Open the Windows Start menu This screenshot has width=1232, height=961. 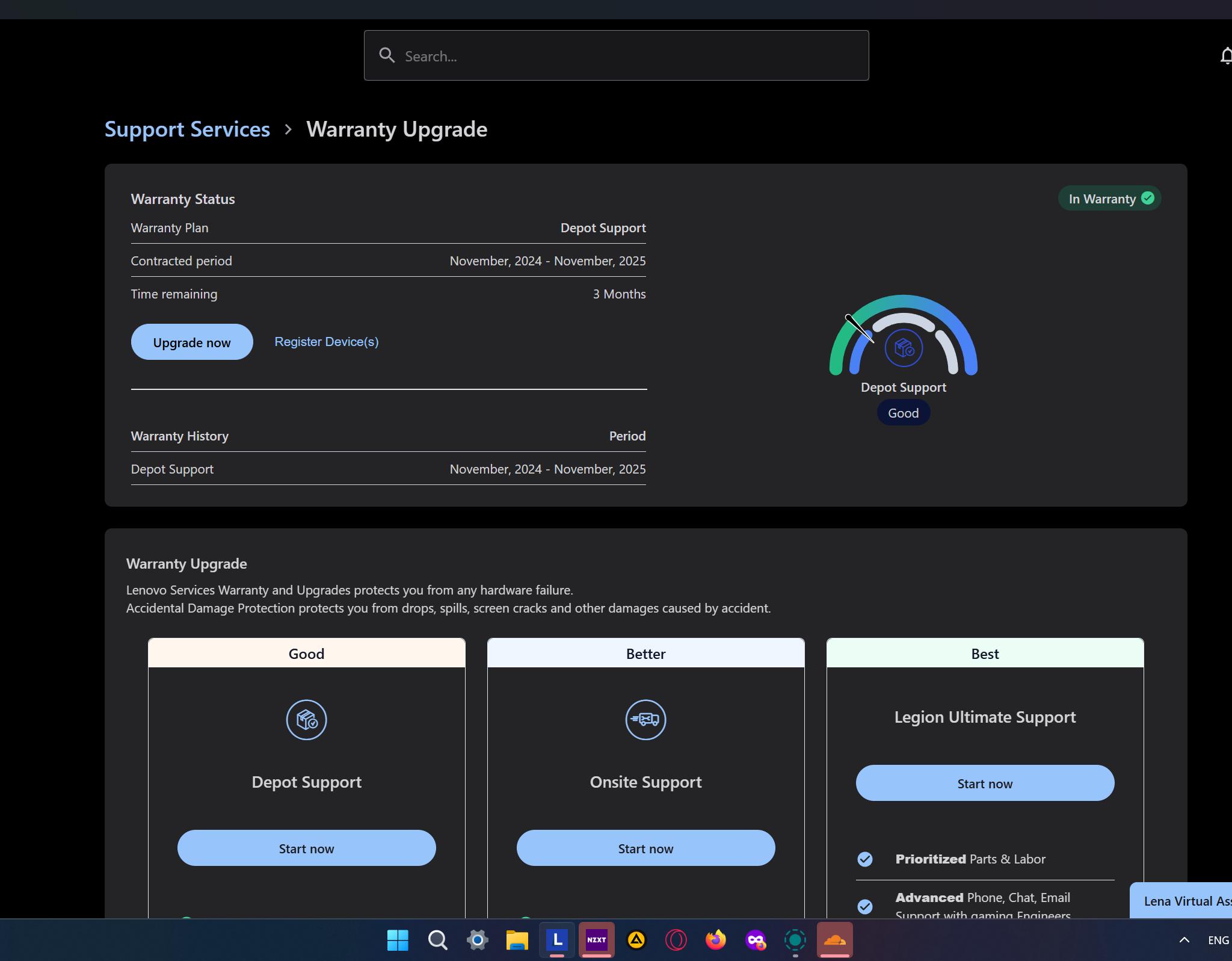point(398,939)
